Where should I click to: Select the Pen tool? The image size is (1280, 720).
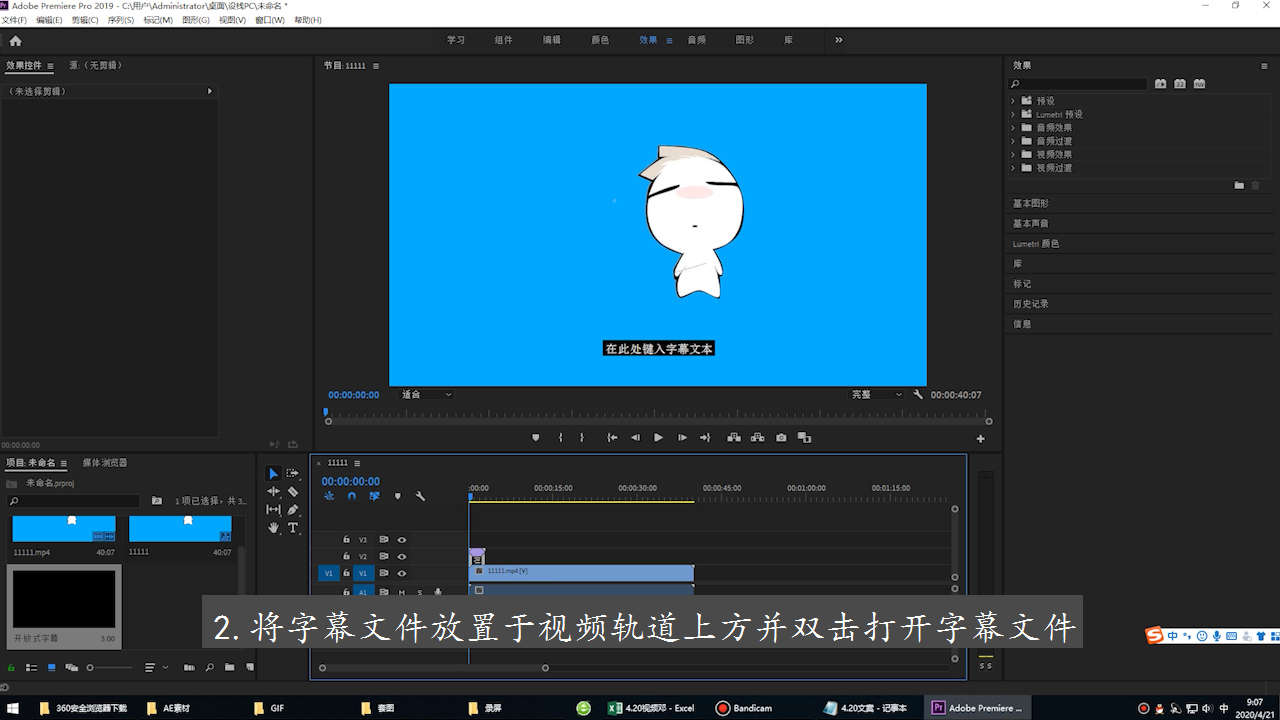pyautogui.click(x=293, y=509)
